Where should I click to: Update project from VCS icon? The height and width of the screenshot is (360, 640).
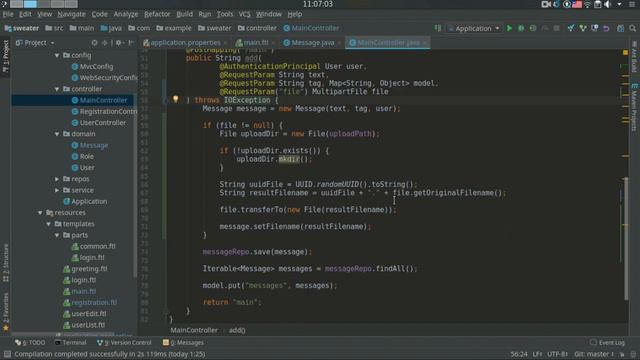tap(571, 28)
